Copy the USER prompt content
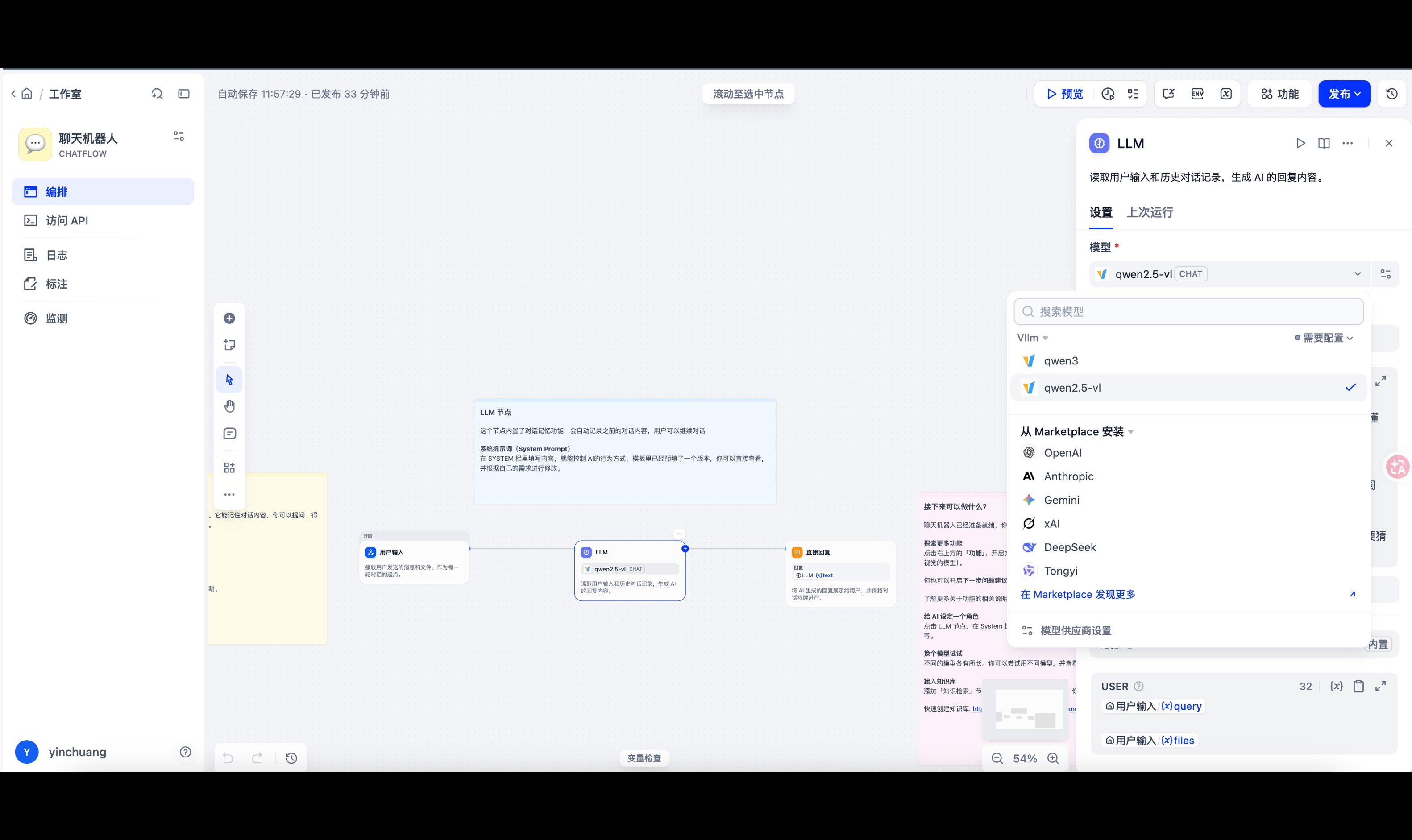This screenshot has height=840, width=1412. tap(1358, 686)
